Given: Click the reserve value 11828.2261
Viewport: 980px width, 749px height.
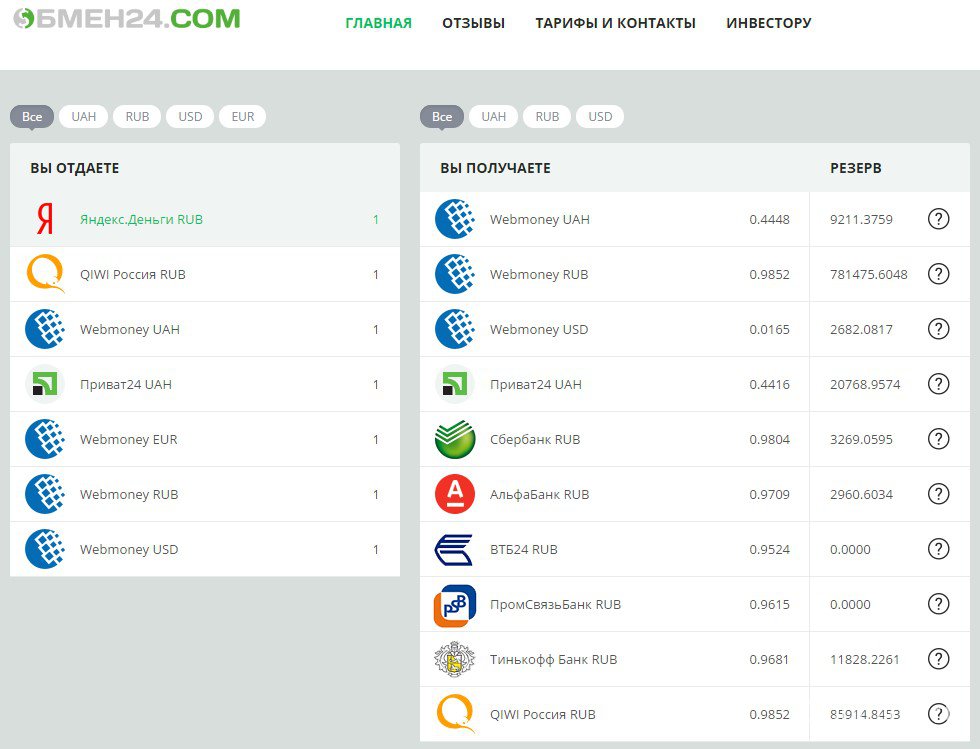Looking at the screenshot, I should click(865, 660).
